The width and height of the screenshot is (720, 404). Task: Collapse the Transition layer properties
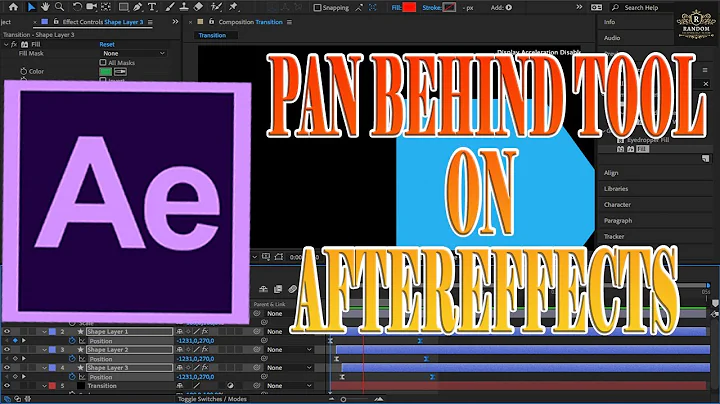coord(45,386)
